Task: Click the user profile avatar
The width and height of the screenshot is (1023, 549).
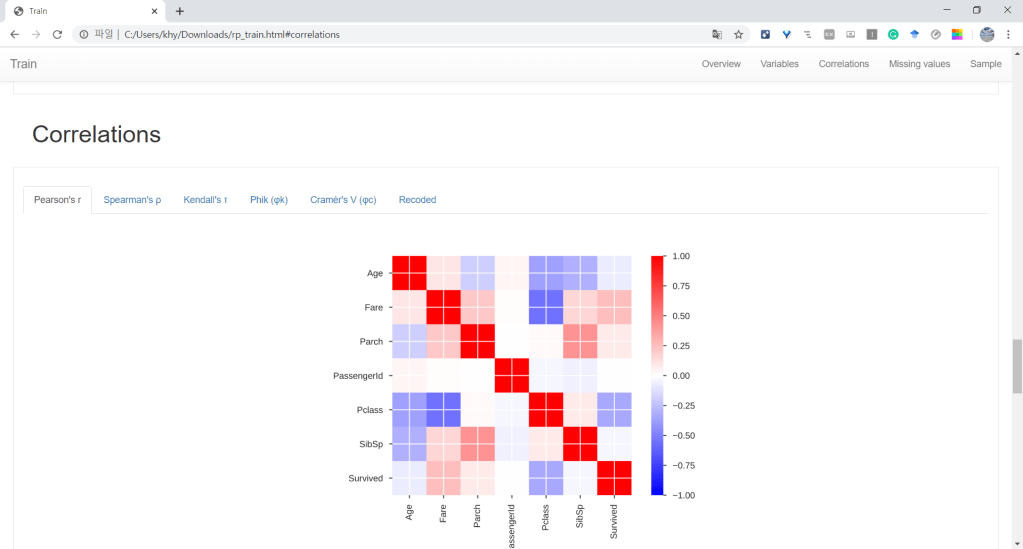Action: [987, 34]
